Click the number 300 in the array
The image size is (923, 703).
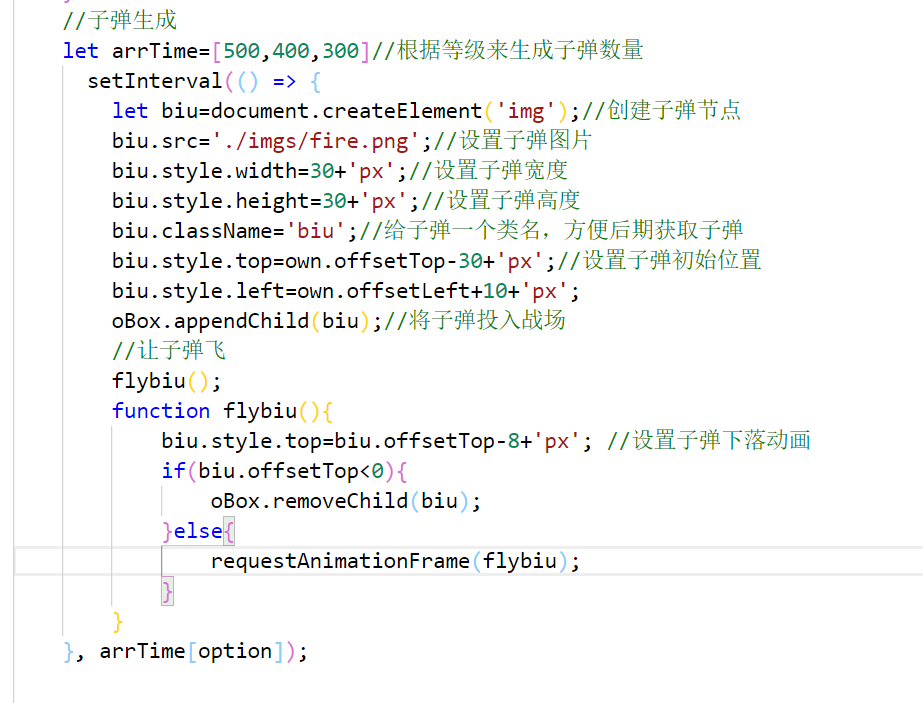(x=340, y=51)
